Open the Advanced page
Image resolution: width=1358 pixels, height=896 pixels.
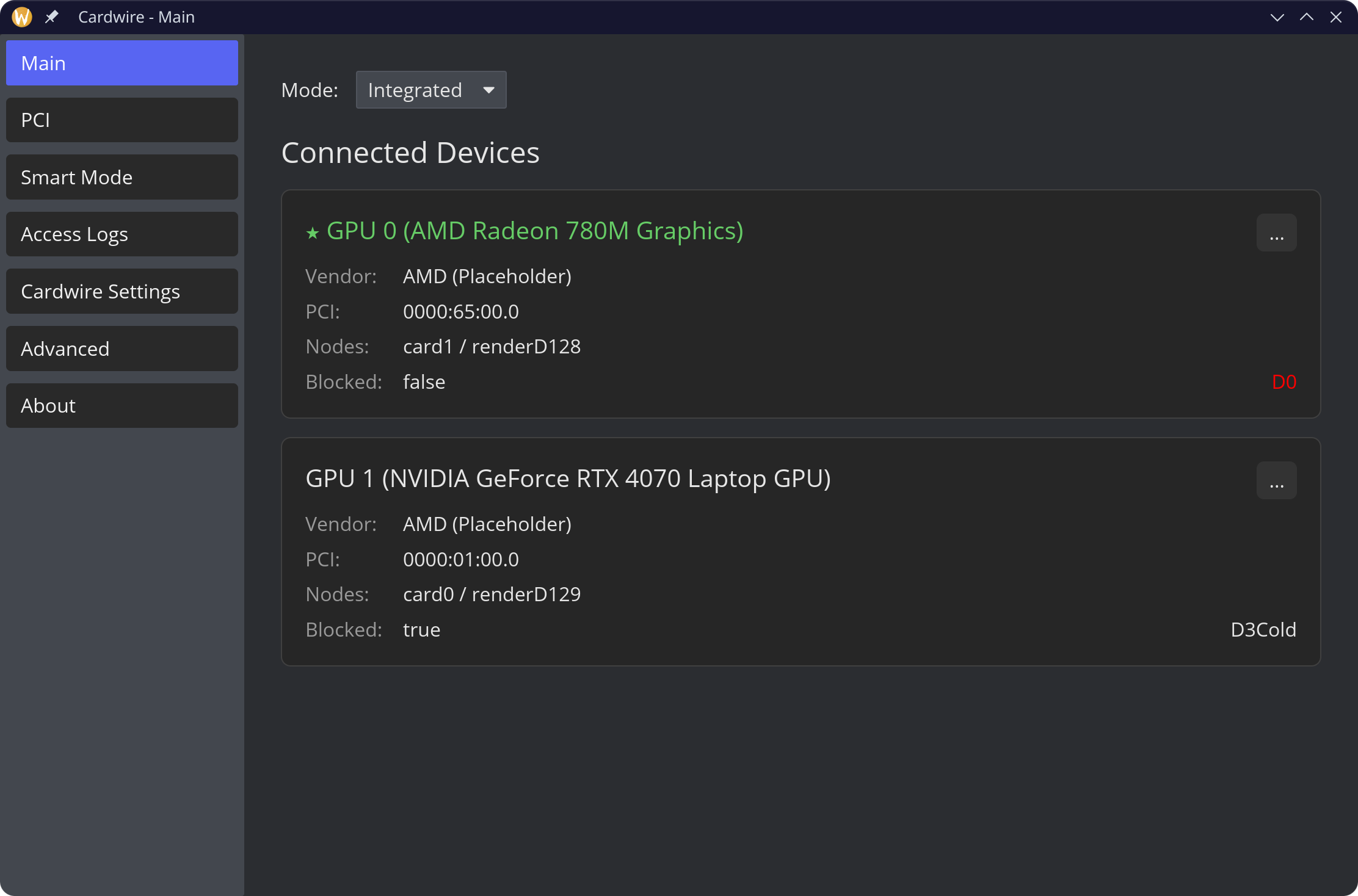coord(122,349)
